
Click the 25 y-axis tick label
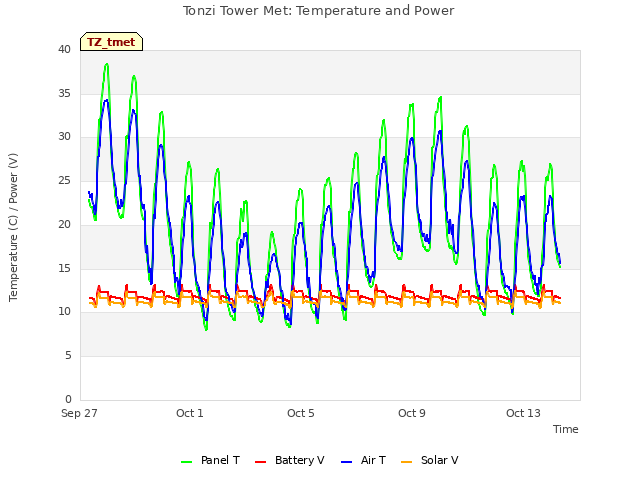(64, 180)
